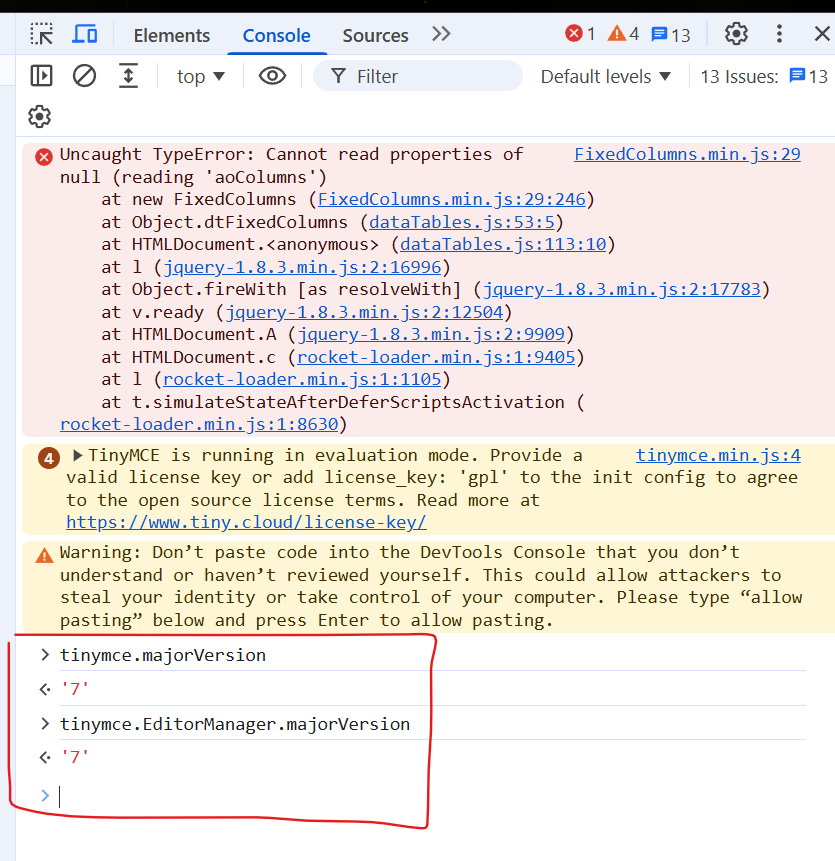This screenshot has width=835, height=861.
Task: Clear the console
Action: (85, 76)
